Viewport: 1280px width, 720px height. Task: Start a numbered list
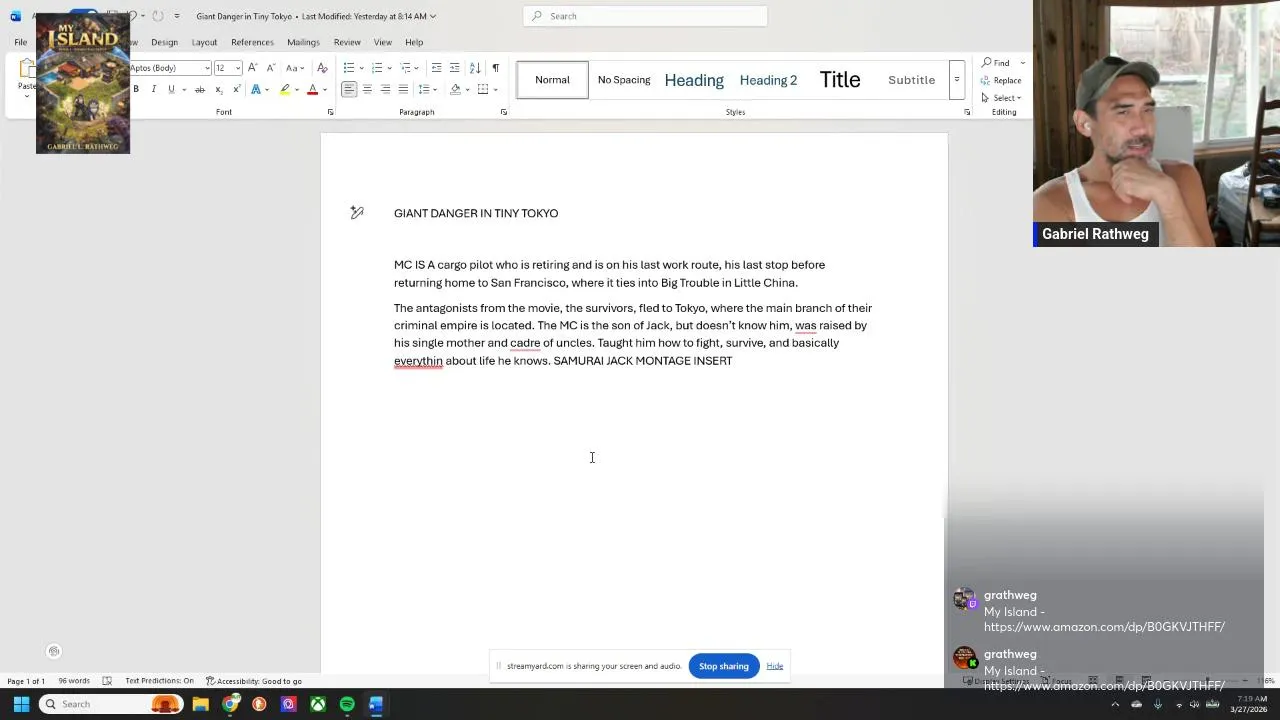click(x=377, y=68)
